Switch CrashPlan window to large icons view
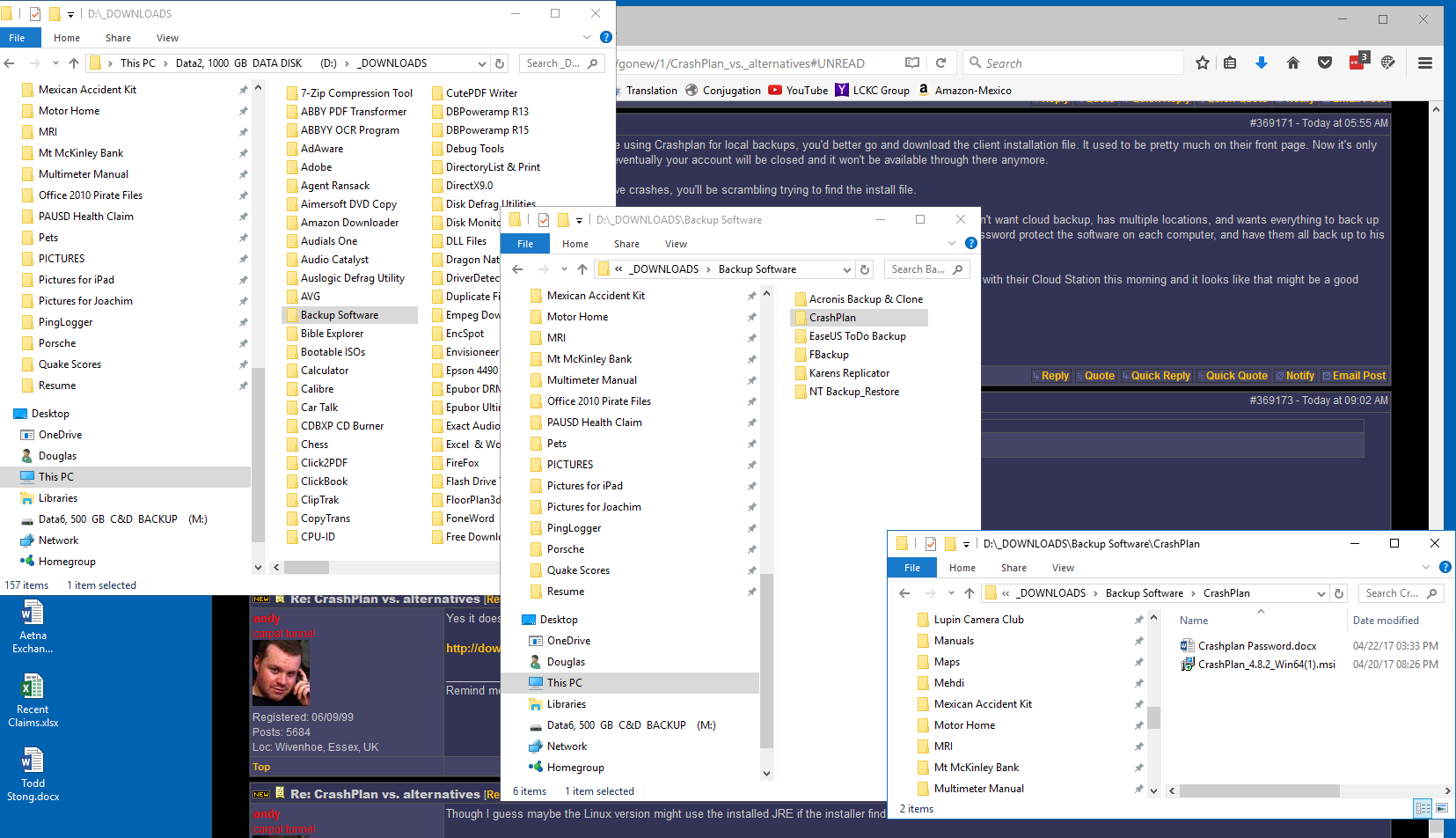Image resolution: width=1456 pixels, height=838 pixels. tap(1442, 808)
